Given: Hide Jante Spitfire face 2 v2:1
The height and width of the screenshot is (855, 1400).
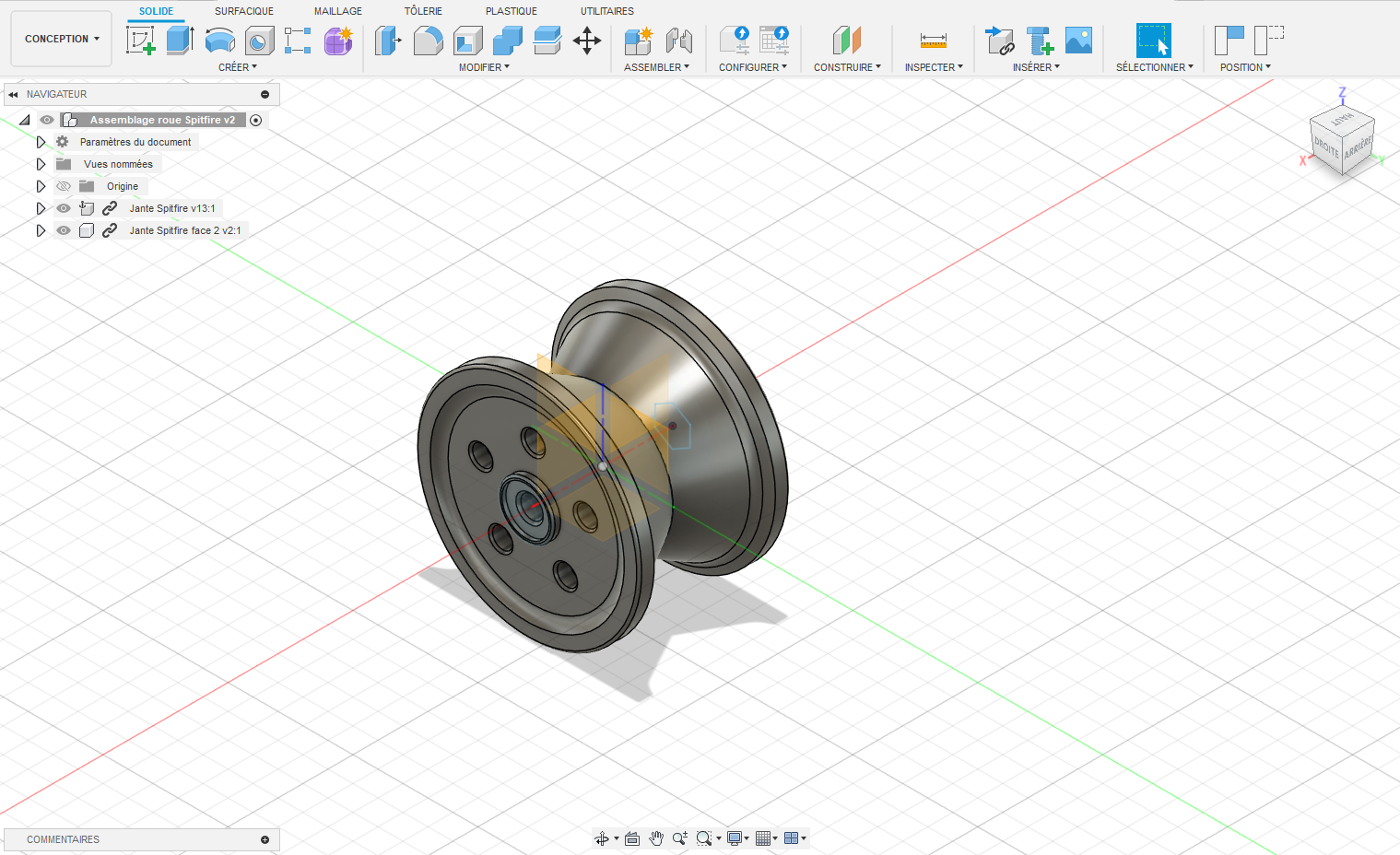Looking at the screenshot, I should [x=64, y=230].
